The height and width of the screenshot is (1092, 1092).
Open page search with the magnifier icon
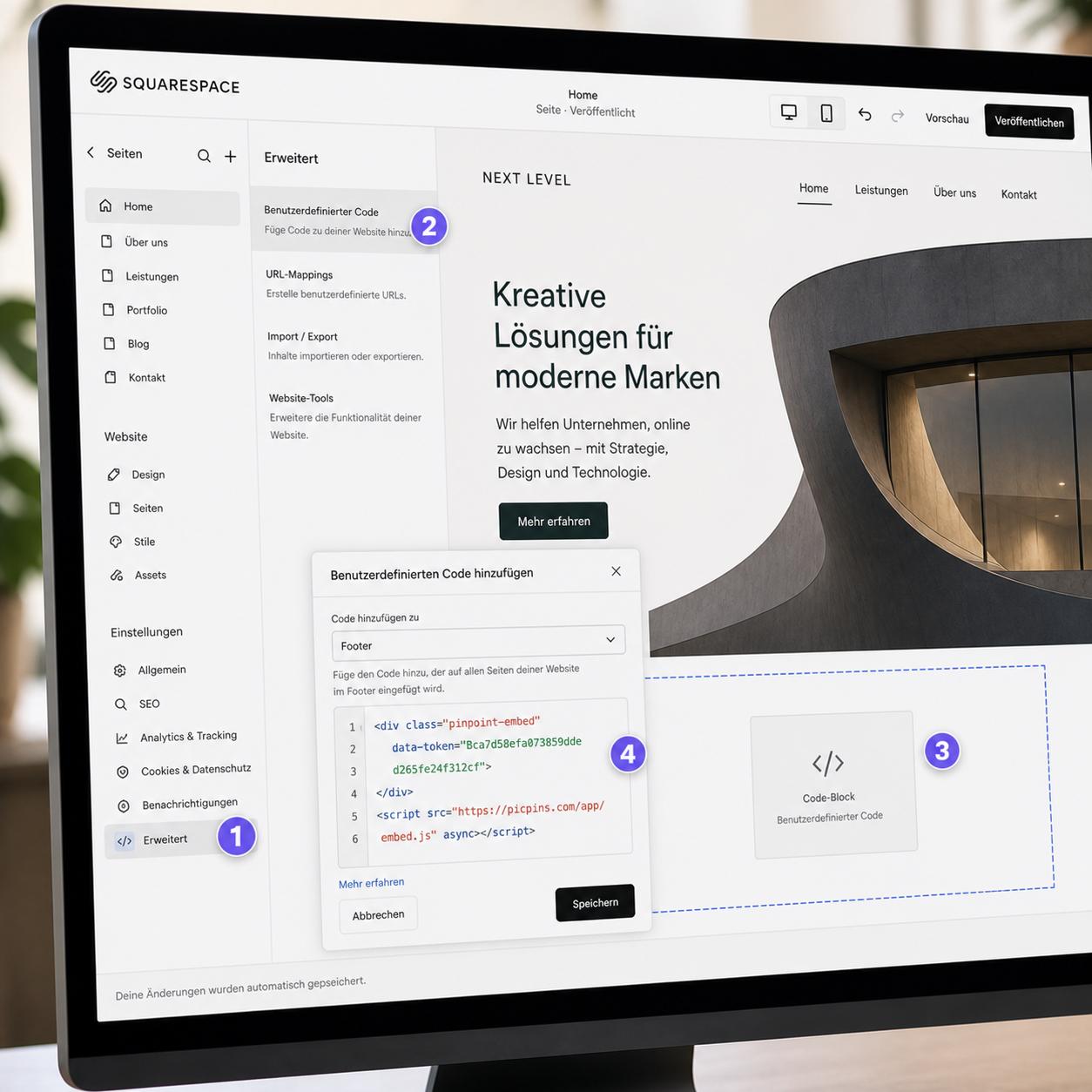click(x=204, y=156)
